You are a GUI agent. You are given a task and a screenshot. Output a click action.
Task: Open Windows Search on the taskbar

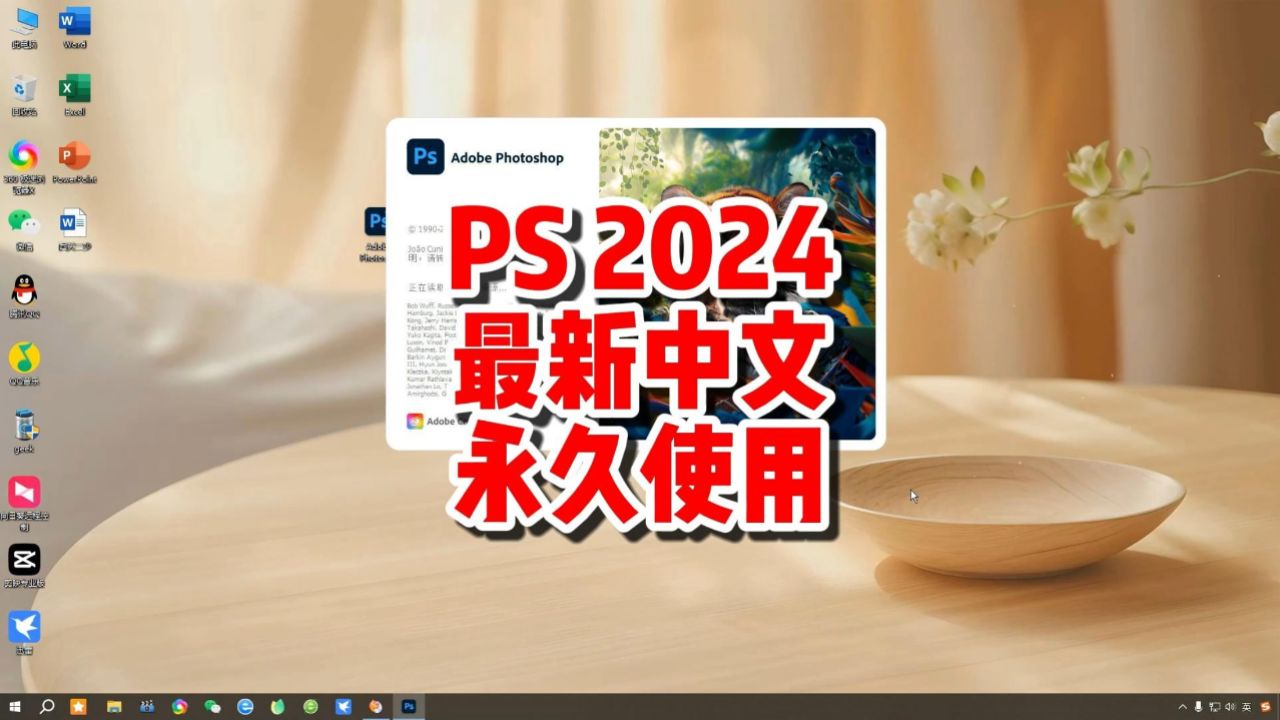pos(46,706)
